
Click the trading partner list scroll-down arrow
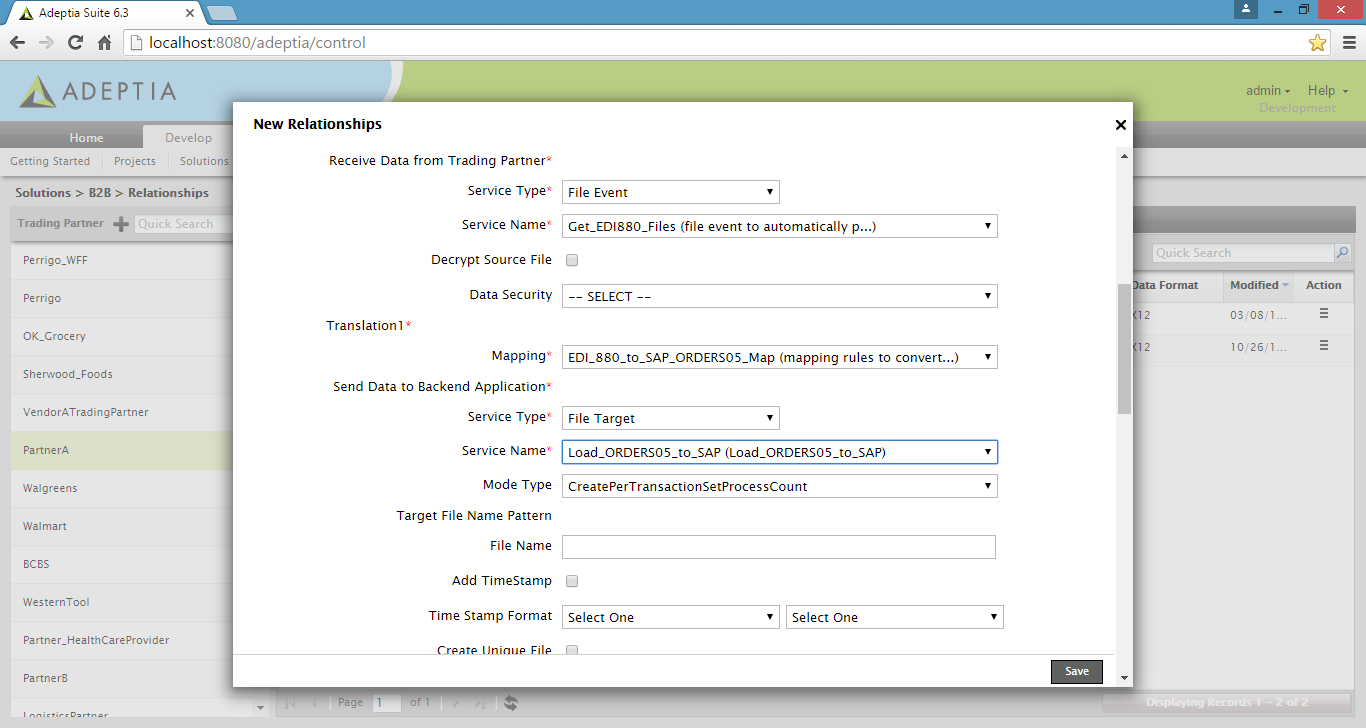click(x=261, y=708)
